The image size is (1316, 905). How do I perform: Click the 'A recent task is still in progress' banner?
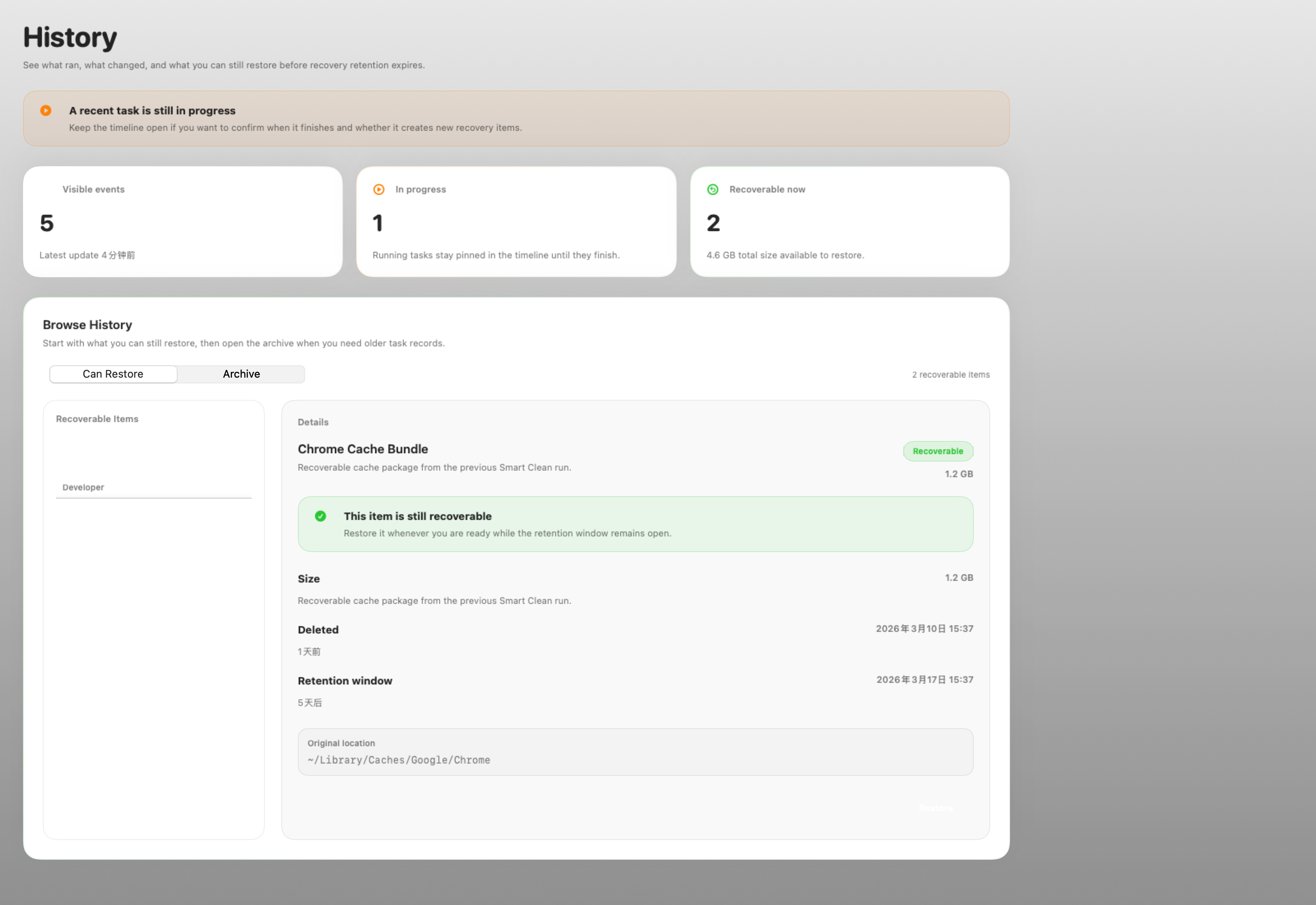516,118
